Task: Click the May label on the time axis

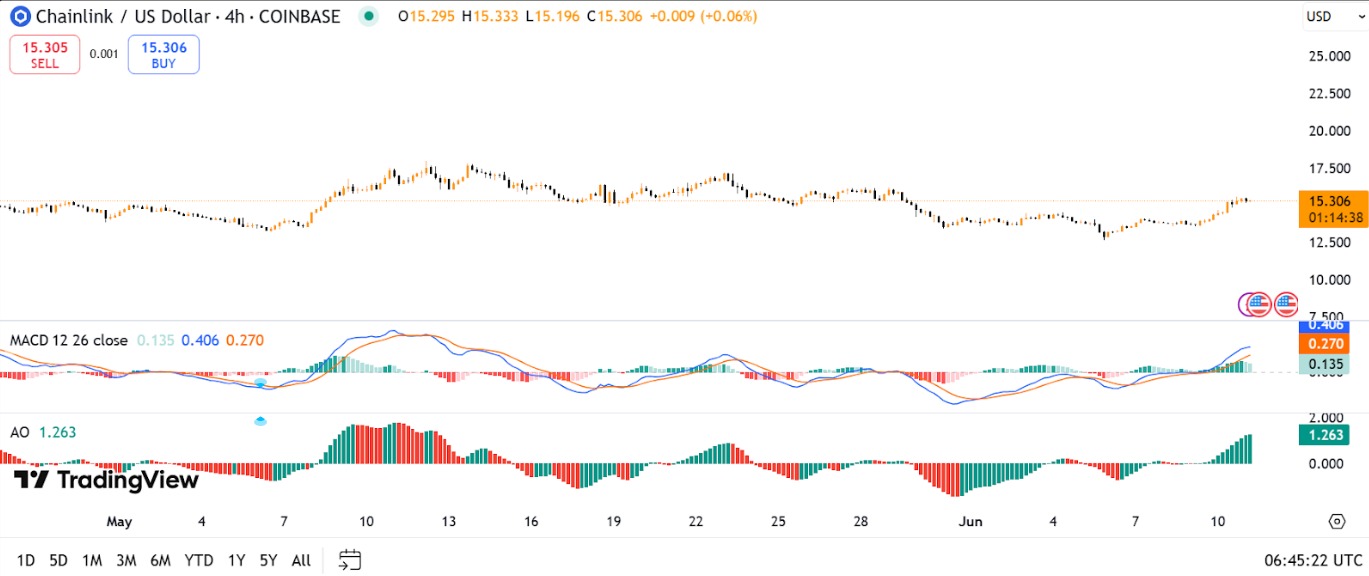Action: [119, 521]
